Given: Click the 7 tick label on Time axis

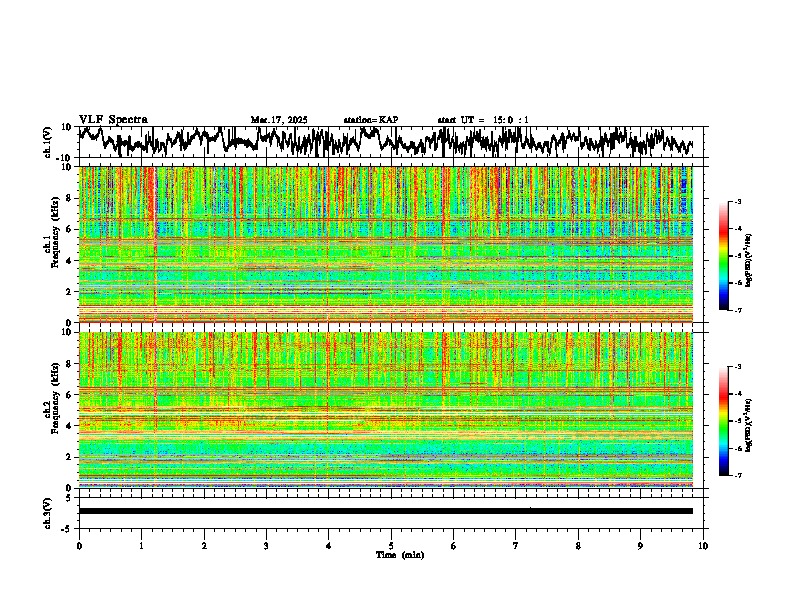Looking at the screenshot, I should [x=516, y=546].
